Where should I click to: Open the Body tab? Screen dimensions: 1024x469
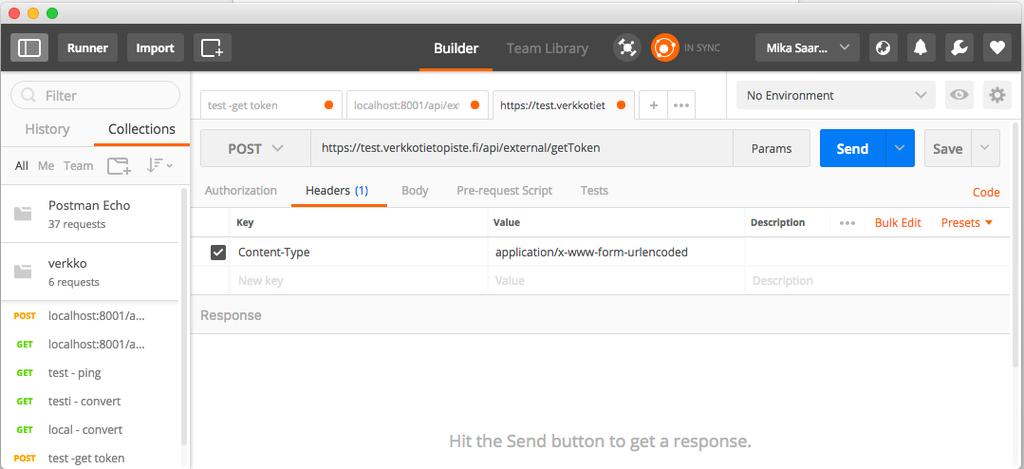(x=415, y=191)
